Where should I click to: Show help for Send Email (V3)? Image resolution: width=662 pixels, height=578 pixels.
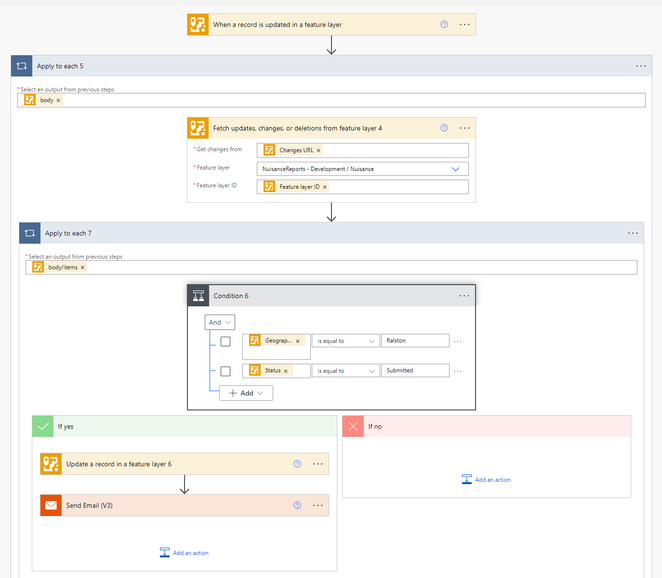coord(297,505)
